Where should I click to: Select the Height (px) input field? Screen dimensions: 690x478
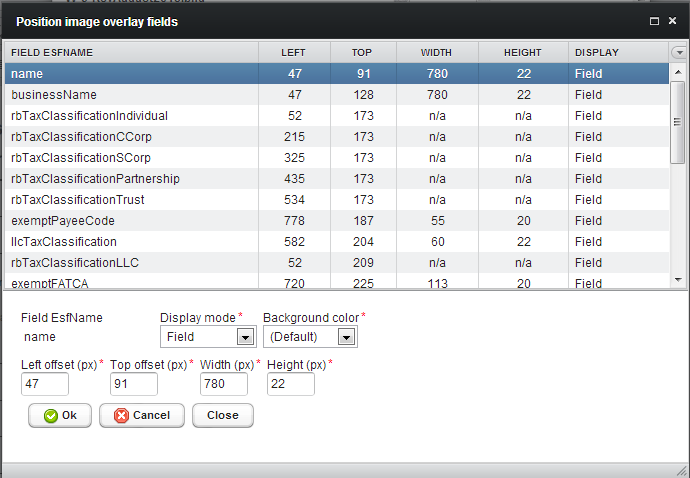click(x=290, y=385)
